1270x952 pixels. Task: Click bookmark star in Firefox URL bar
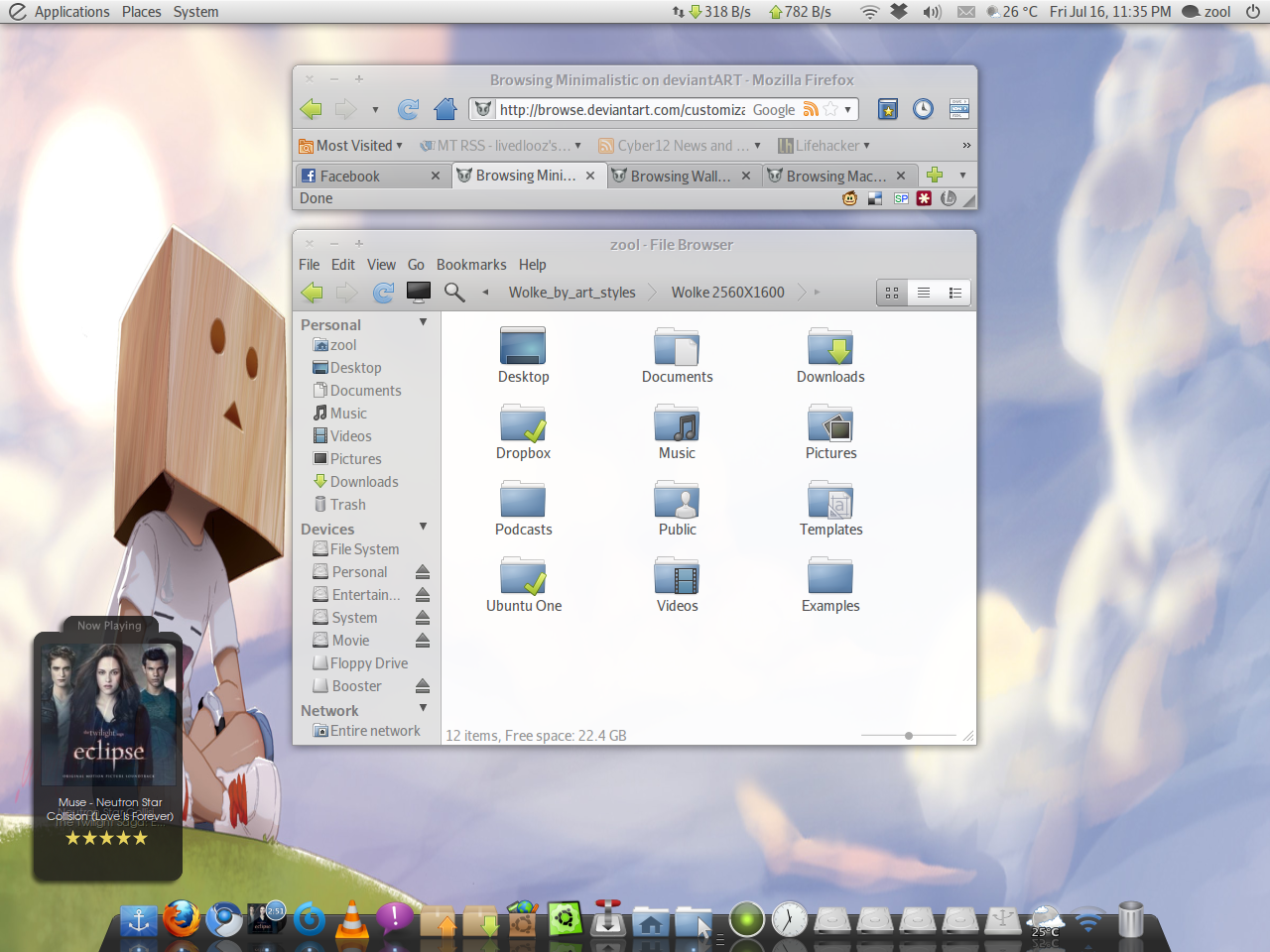pos(830,109)
